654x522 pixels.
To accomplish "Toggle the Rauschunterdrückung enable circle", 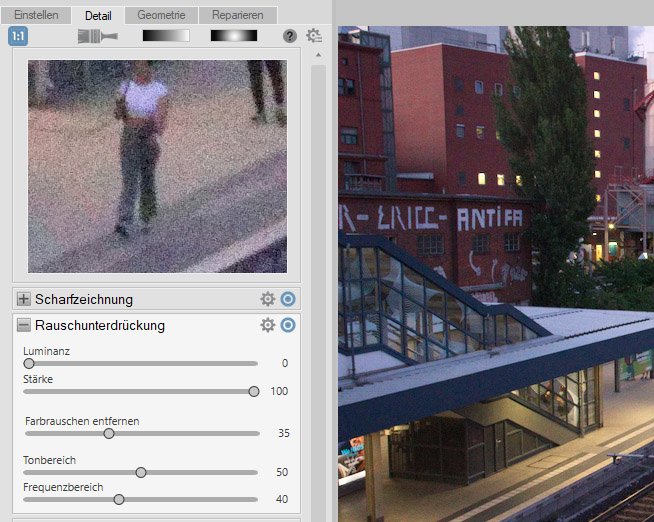I will [x=288, y=325].
